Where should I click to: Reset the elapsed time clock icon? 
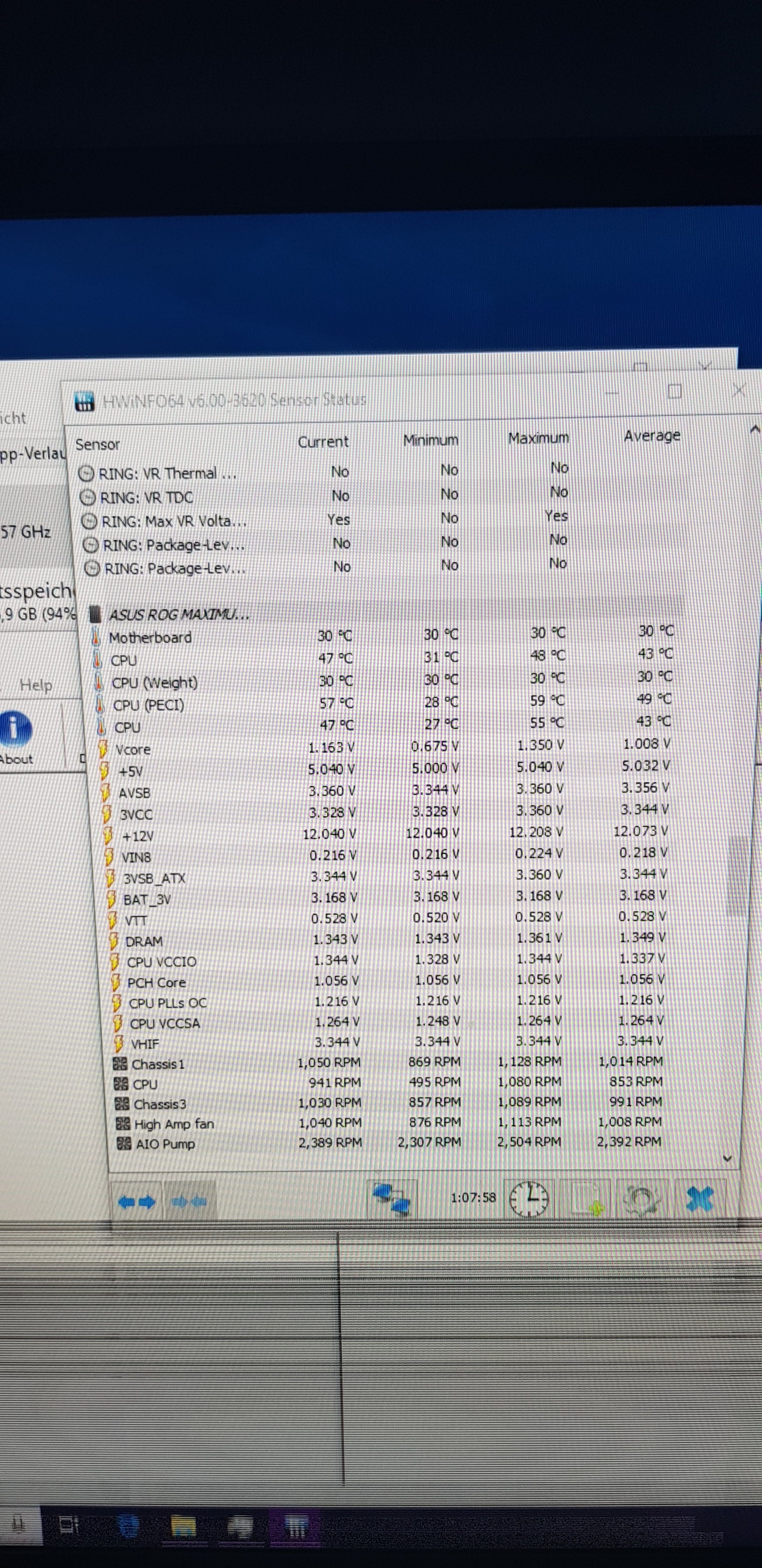528,1198
